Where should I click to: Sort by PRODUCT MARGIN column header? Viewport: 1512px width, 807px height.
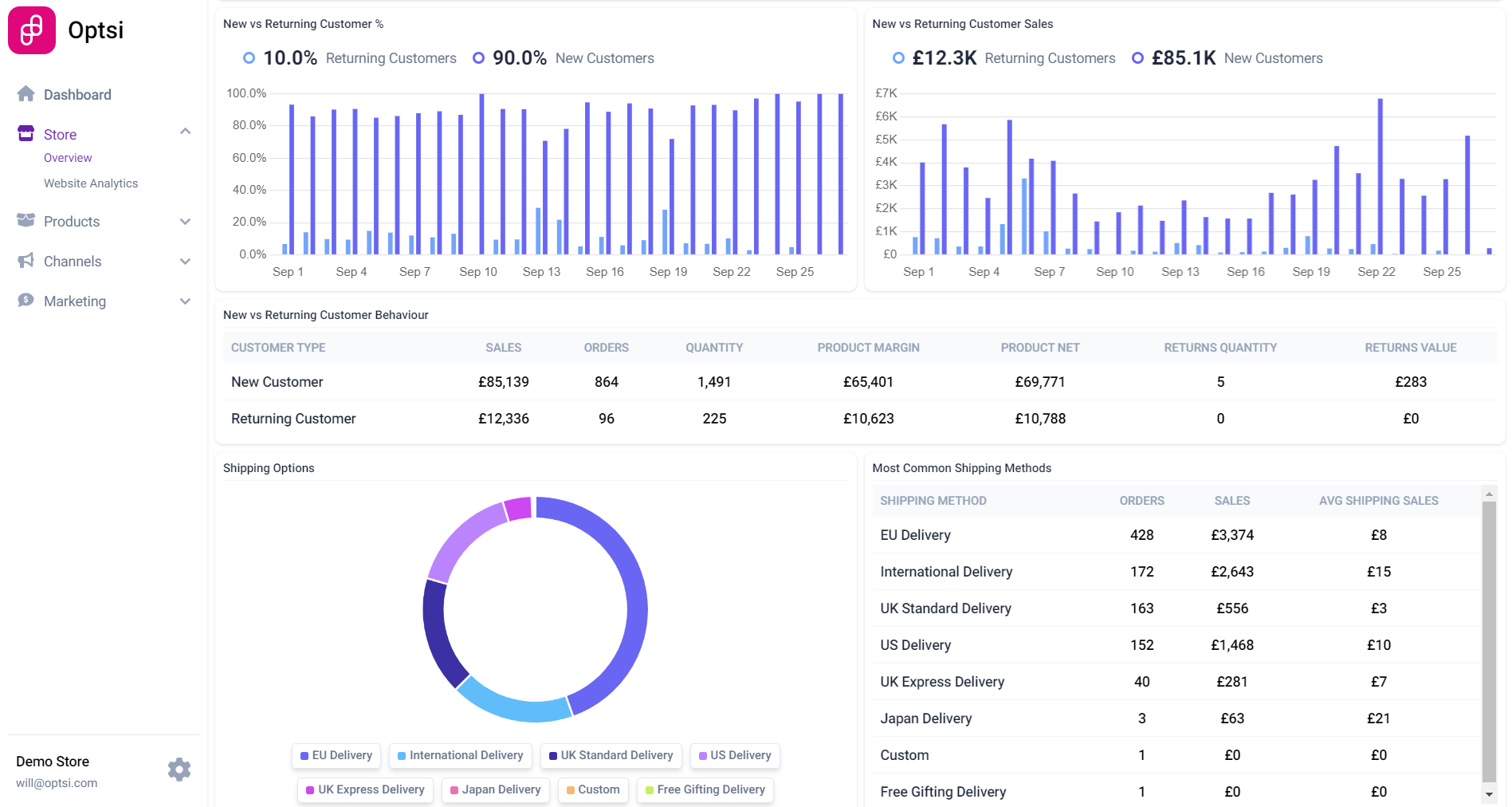868,348
